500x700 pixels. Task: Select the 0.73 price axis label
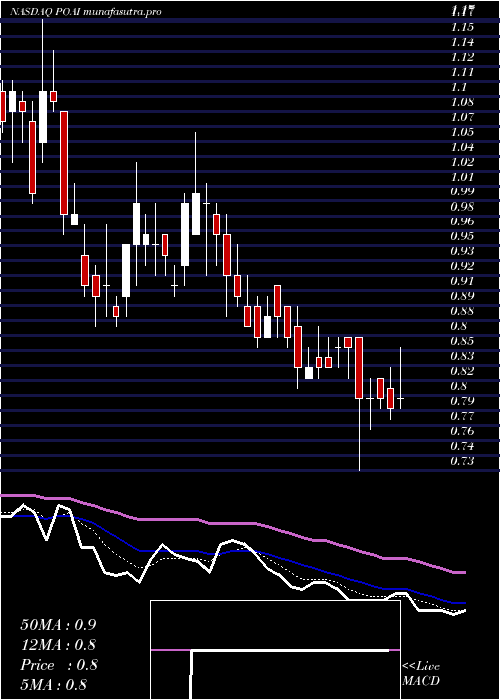point(462,461)
